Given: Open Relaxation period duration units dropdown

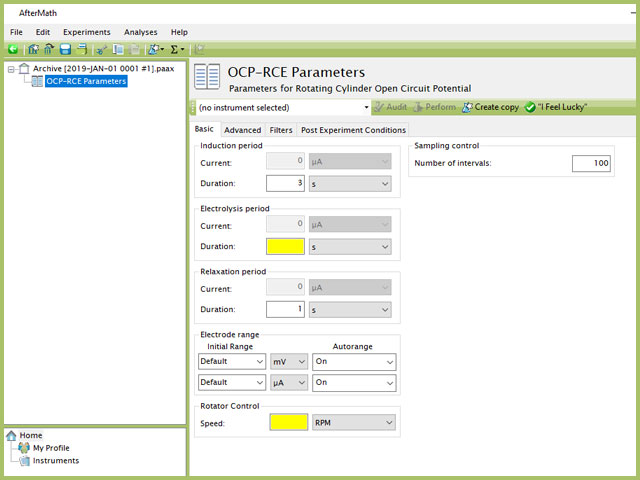Looking at the screenshot, I should 350,309.
